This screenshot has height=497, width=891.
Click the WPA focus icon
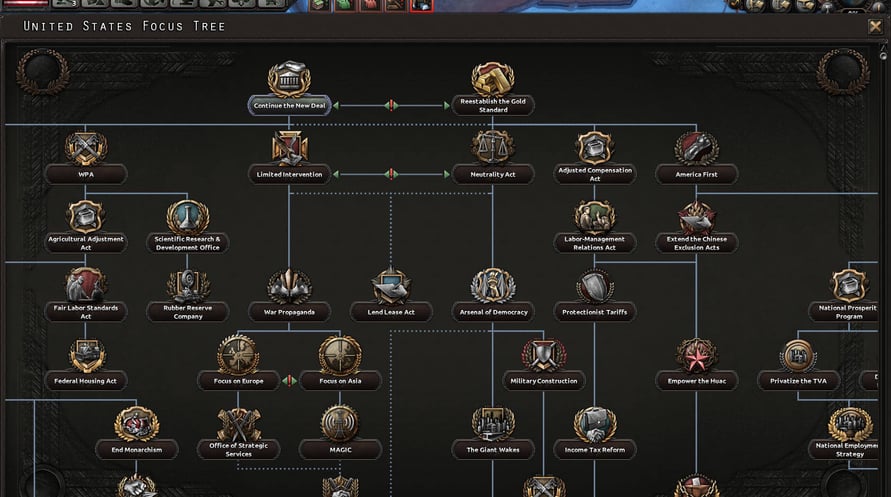(86, 149)
